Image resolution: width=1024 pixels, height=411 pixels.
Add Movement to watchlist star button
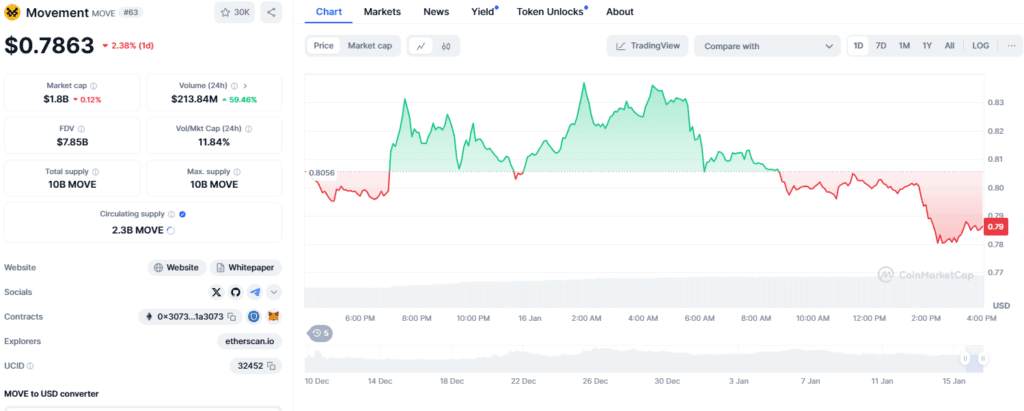tap(235, 12)
